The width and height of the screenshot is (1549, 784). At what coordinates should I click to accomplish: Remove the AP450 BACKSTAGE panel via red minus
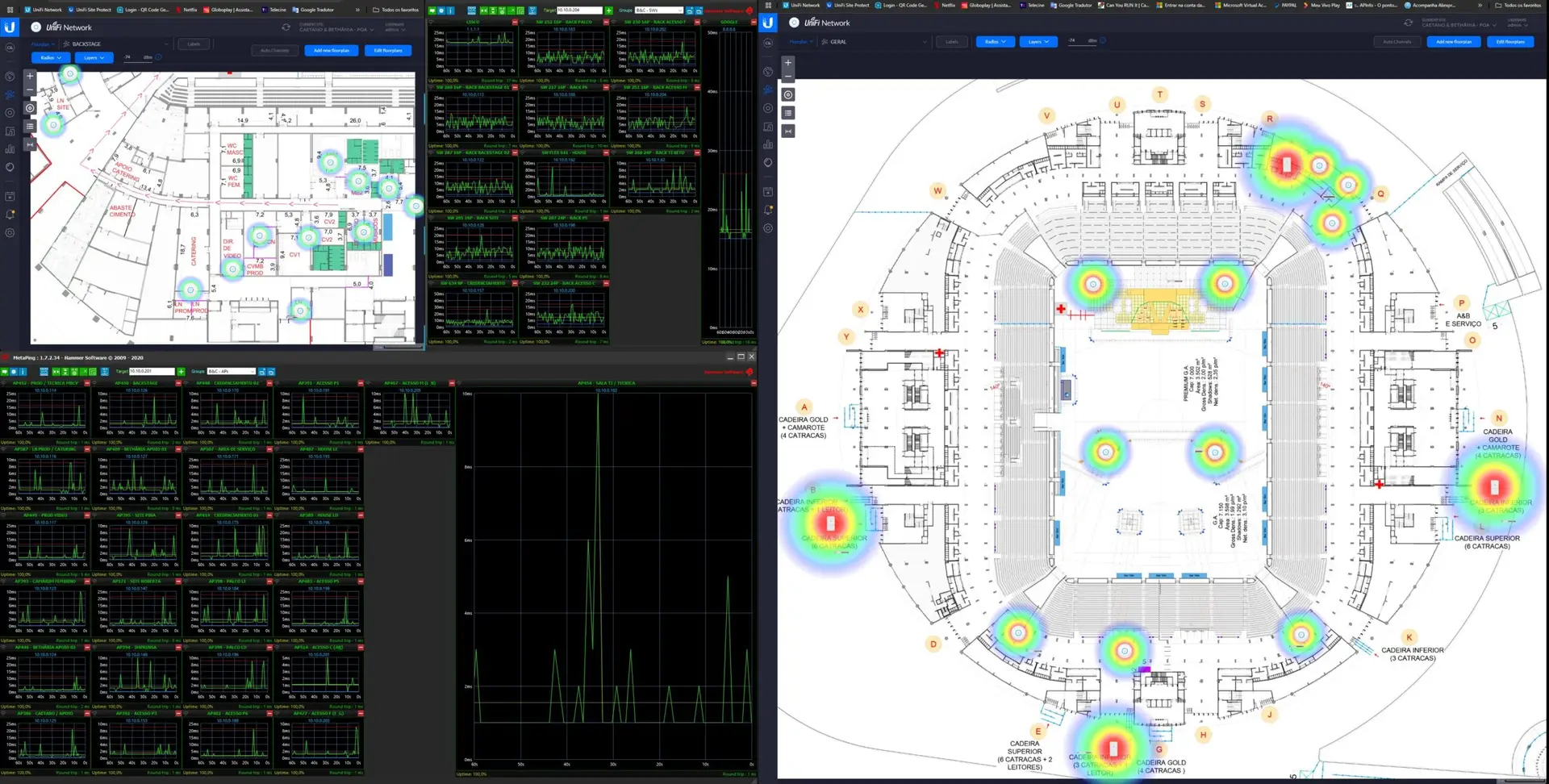coord(178,383)
